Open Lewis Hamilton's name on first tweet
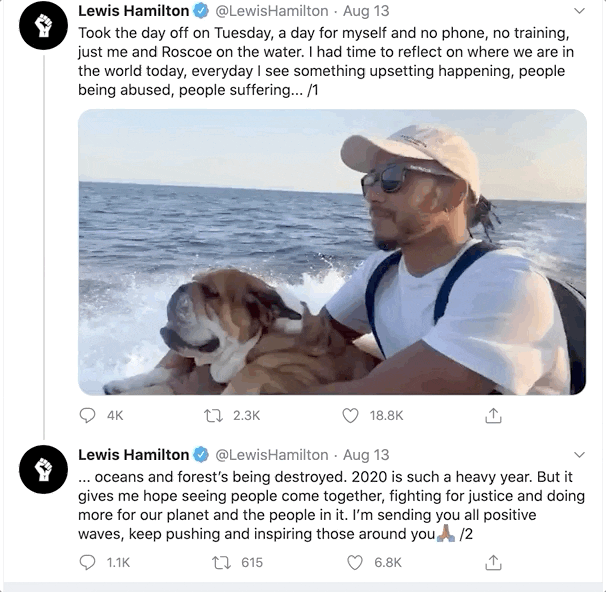Screen dimensions: 606x592 point(133,11)
